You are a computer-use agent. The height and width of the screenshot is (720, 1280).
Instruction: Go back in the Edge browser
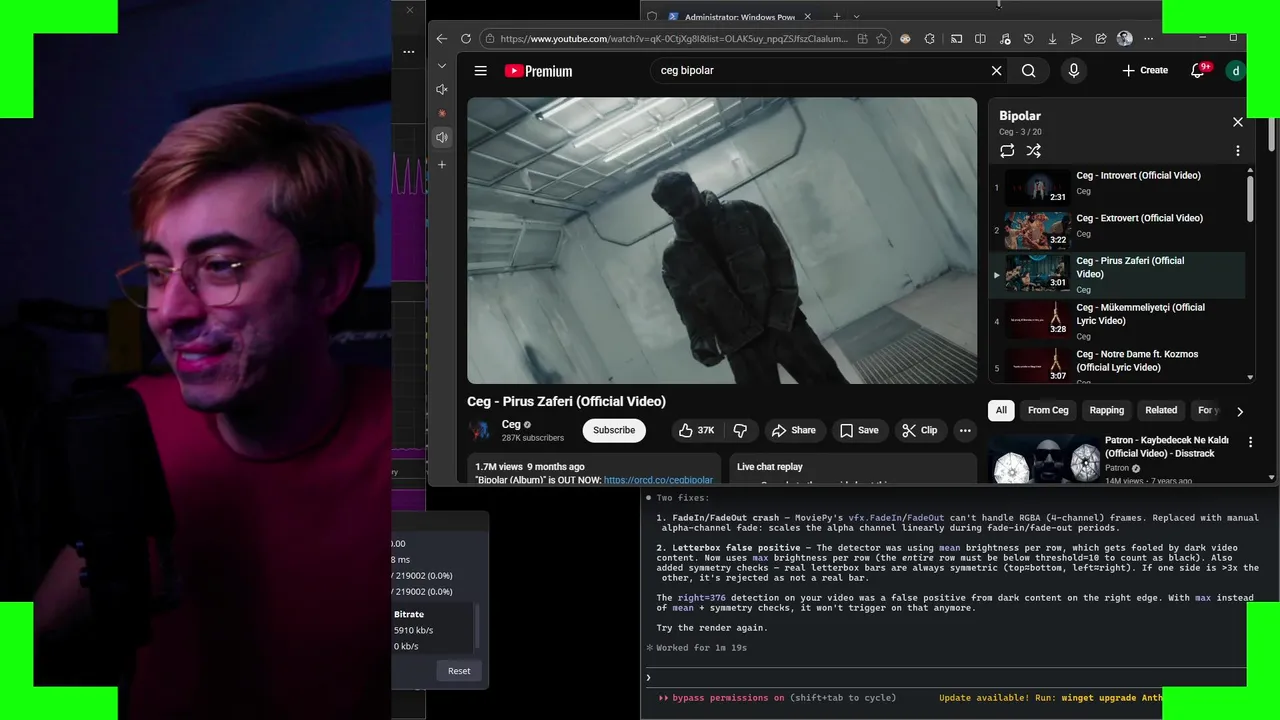442,39
